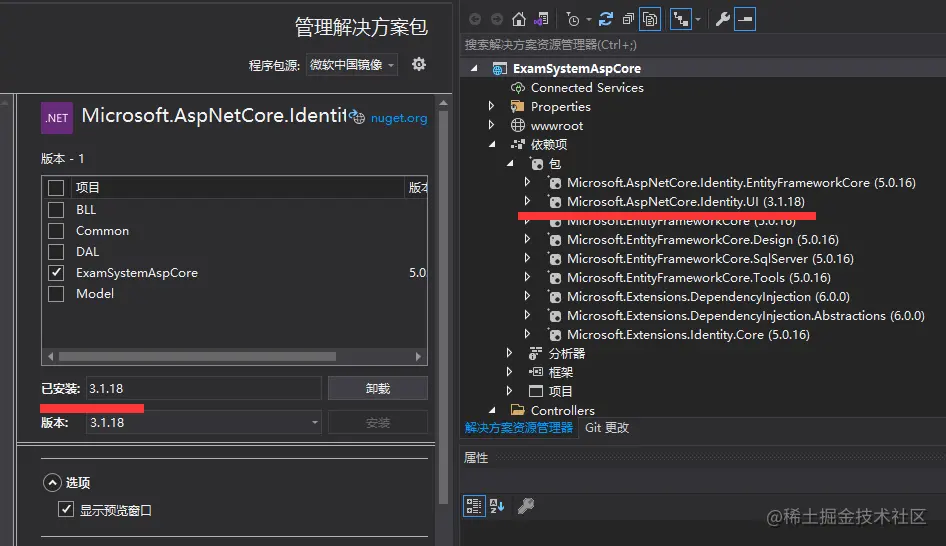Click the Property Pages wrench icon in 属性
This screenshot has height=546, width=946.
pos(525,506)
